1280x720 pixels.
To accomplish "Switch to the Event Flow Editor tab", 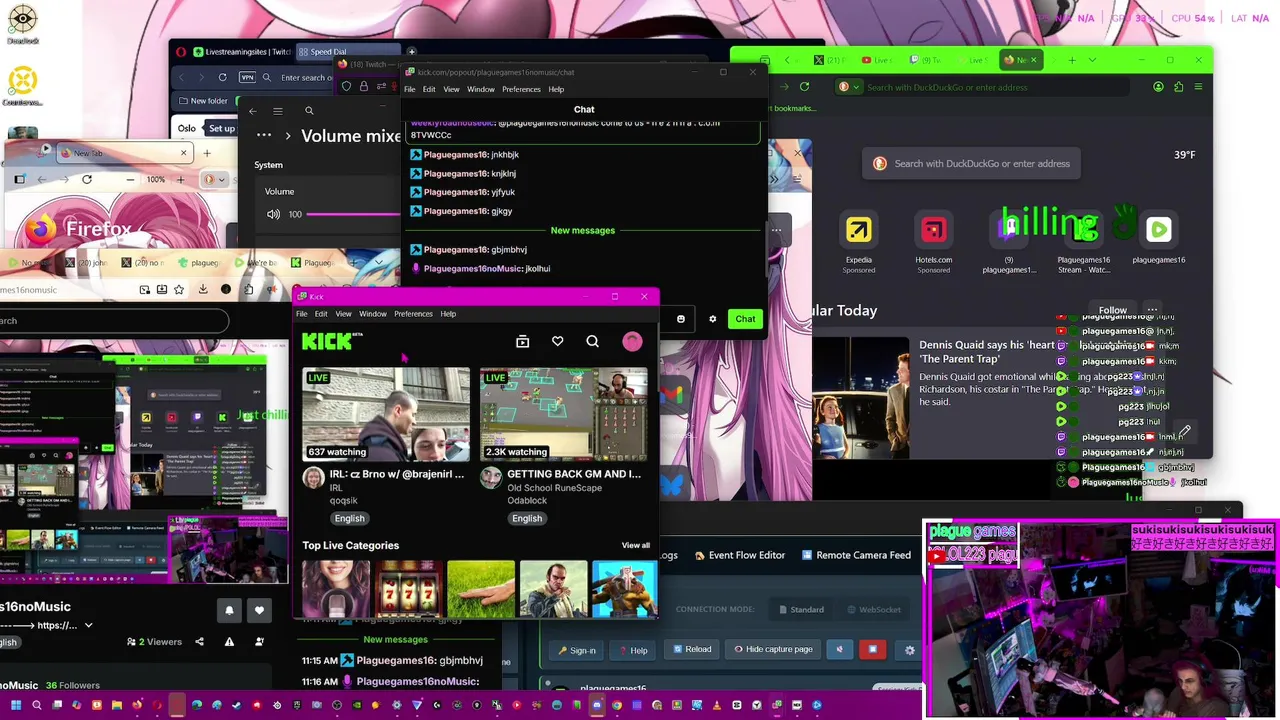I will point(740,555).
